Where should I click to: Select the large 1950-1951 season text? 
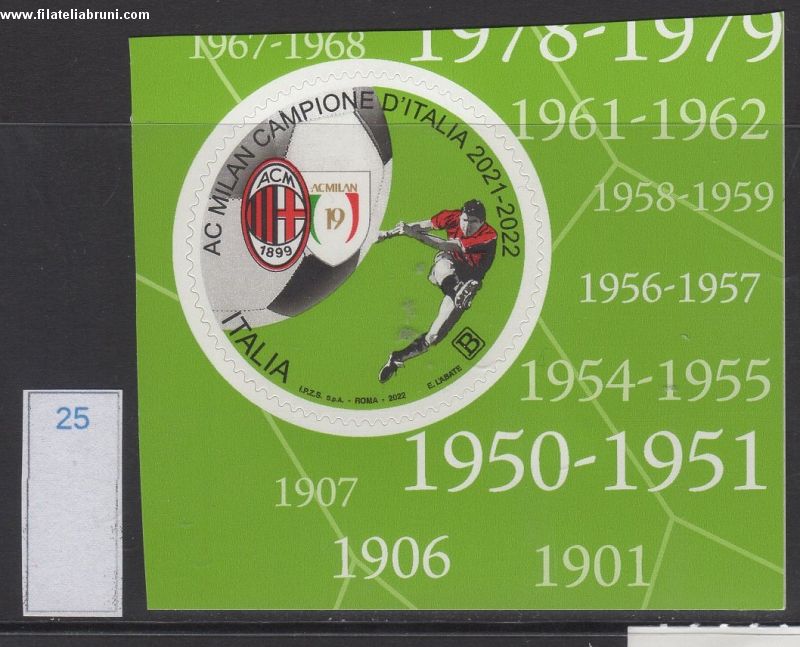point(585,462)
